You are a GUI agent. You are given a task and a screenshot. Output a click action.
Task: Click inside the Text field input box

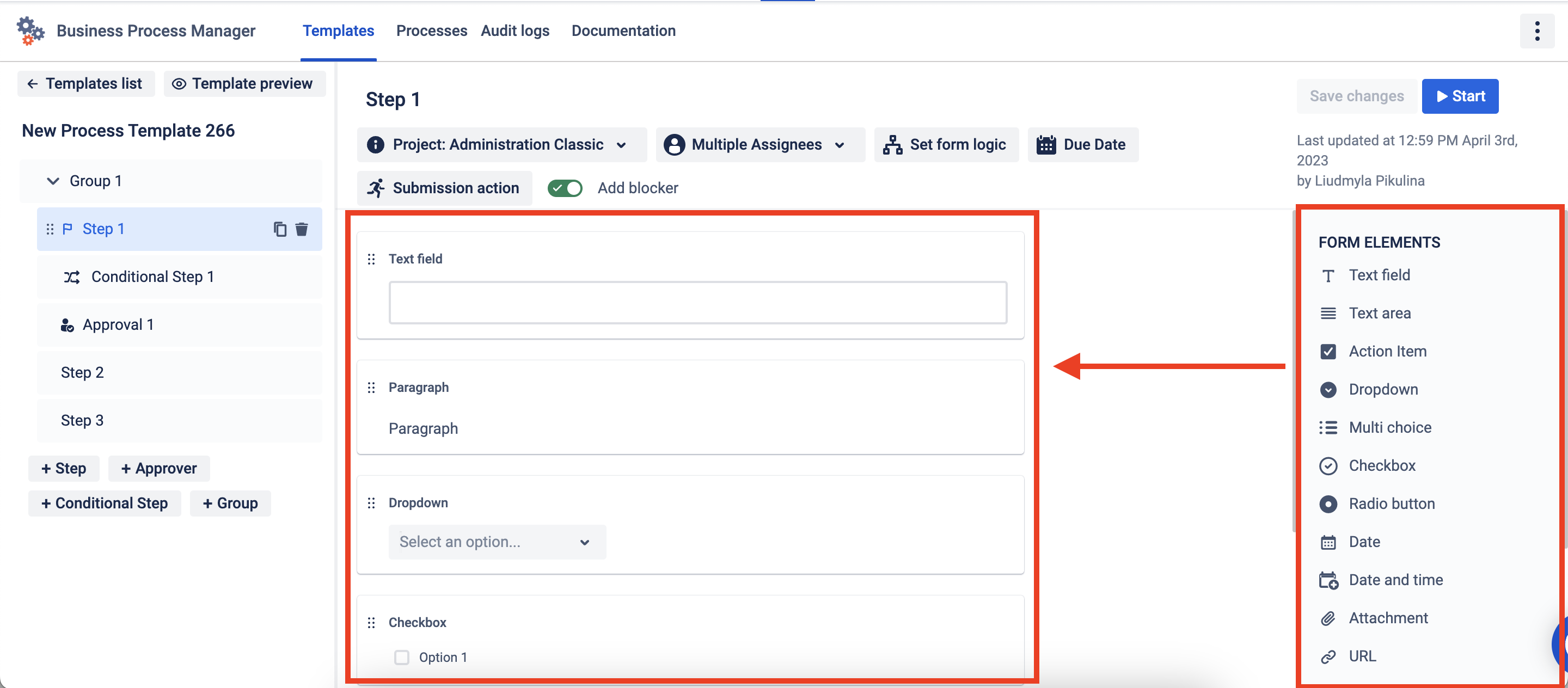[x=697, y=302]
